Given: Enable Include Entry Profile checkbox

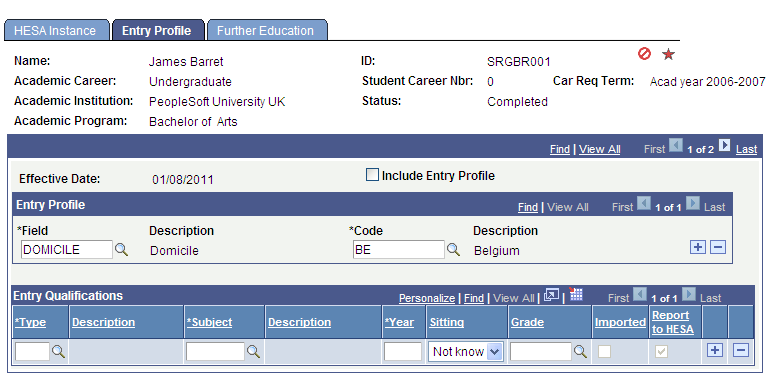Looking at the screenshot, I should 372,175.
